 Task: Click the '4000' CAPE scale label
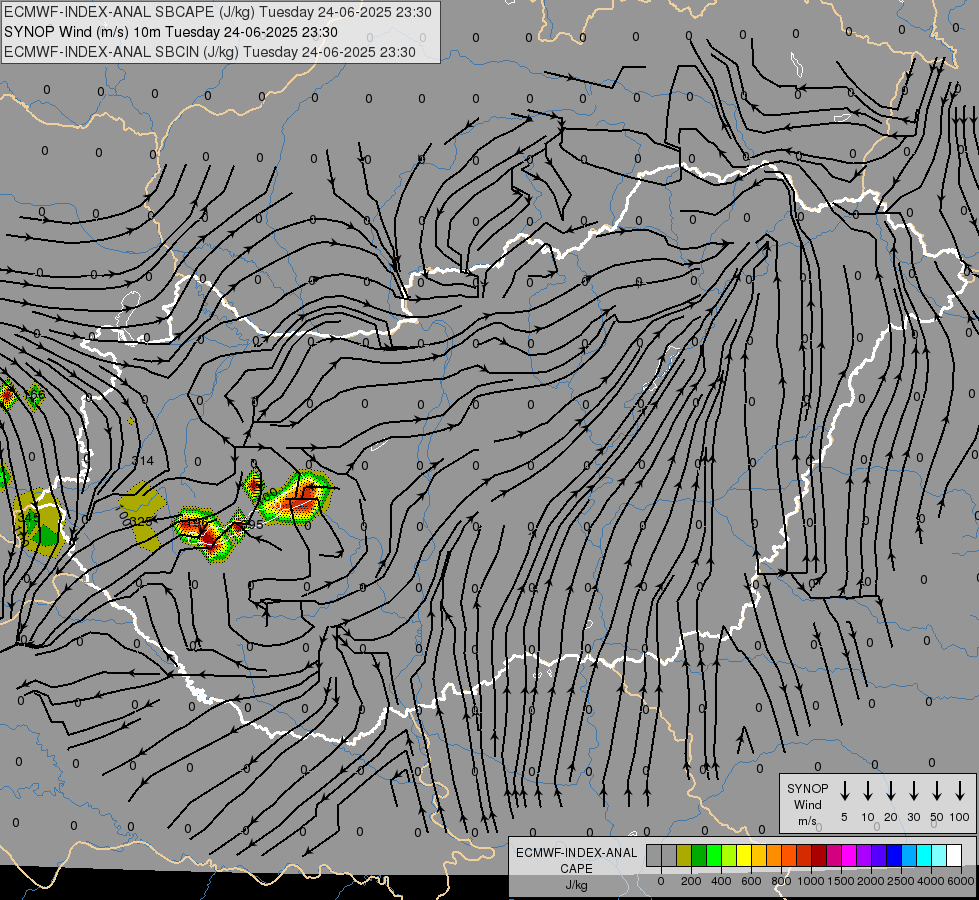click(x=931, y=881)
